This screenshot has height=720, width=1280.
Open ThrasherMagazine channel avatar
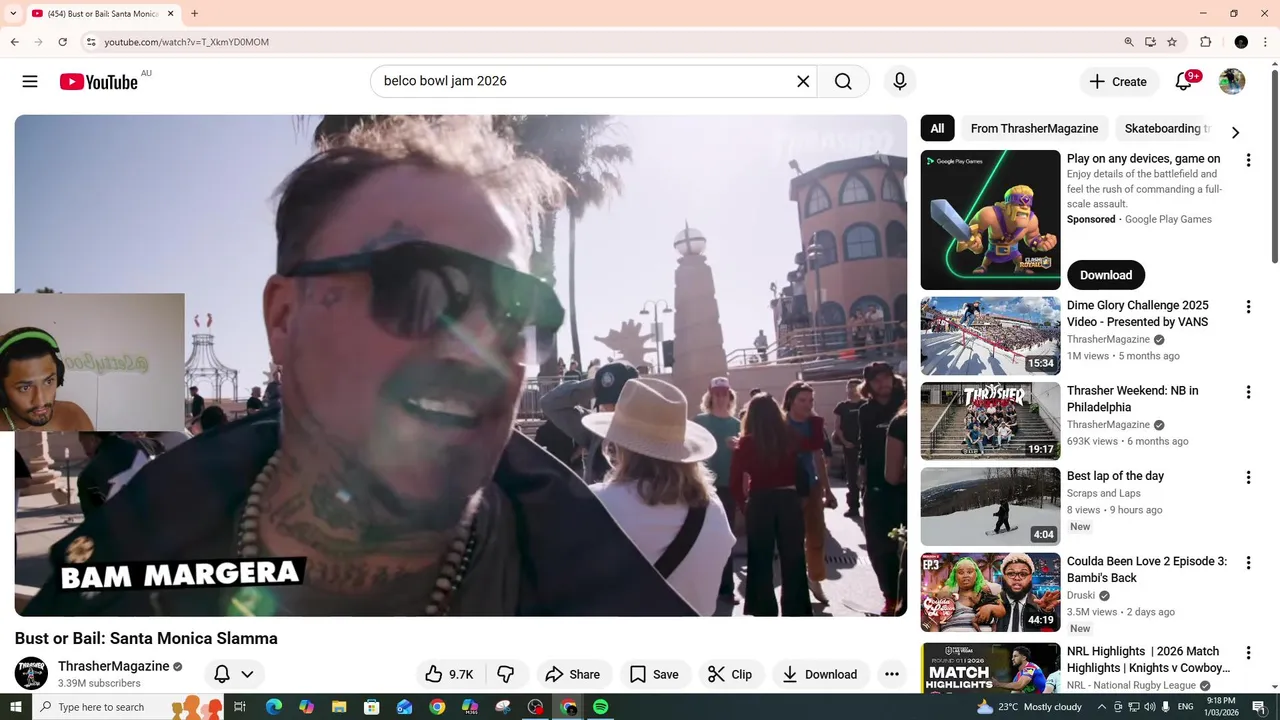(31, 673)
